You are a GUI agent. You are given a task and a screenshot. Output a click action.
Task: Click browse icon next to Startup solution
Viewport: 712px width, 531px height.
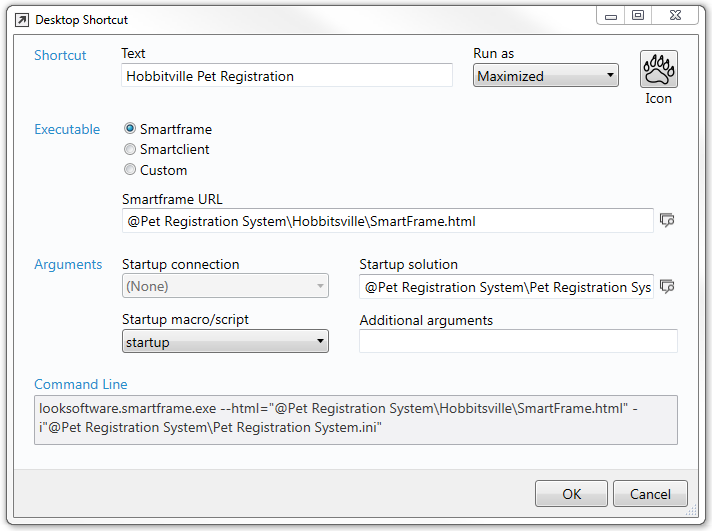667,287
